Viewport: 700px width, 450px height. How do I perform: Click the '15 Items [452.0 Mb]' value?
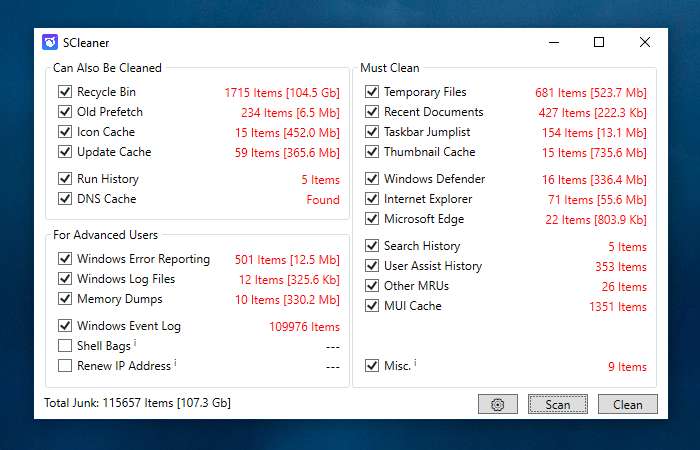coord(288,133)
